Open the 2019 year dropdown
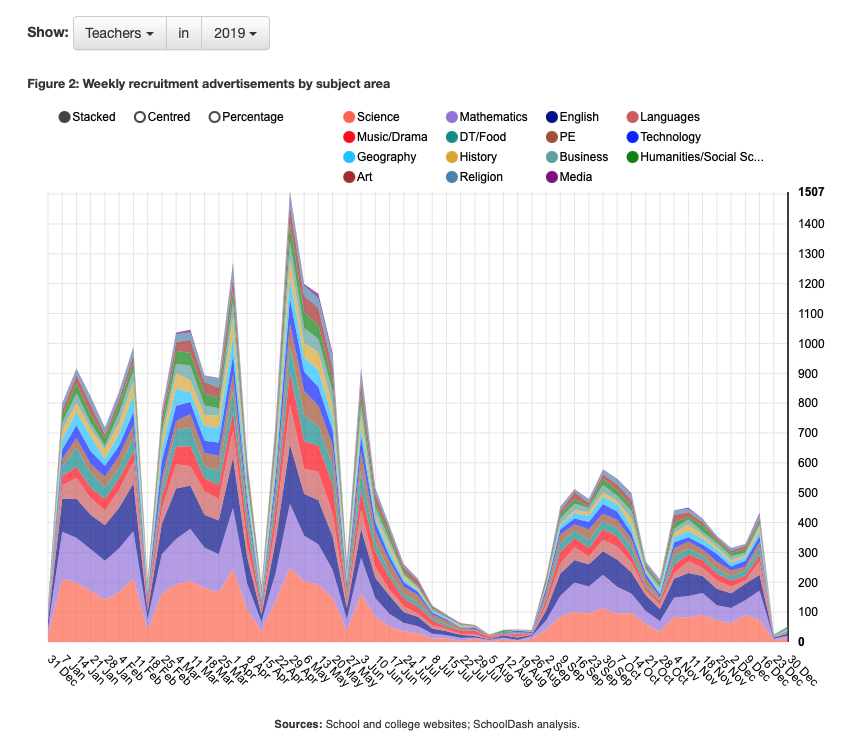 (235, 33)
